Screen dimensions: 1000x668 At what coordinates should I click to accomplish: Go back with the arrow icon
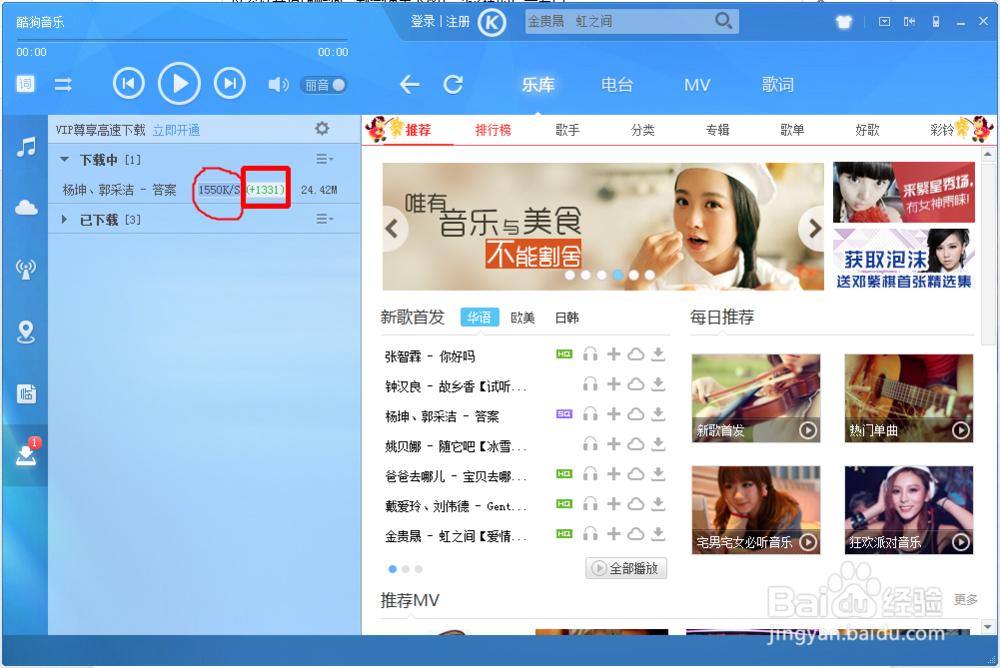(409, 84)
